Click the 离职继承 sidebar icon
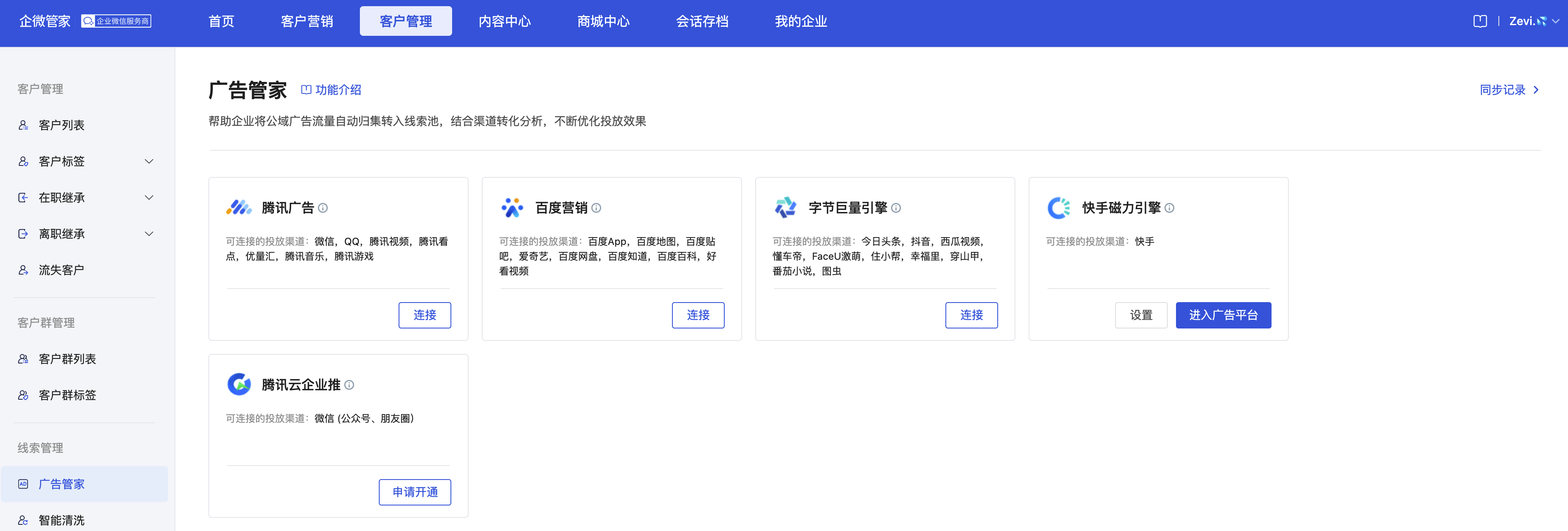This screenshot has height=531, width=1568. click(x=23, y=233)
